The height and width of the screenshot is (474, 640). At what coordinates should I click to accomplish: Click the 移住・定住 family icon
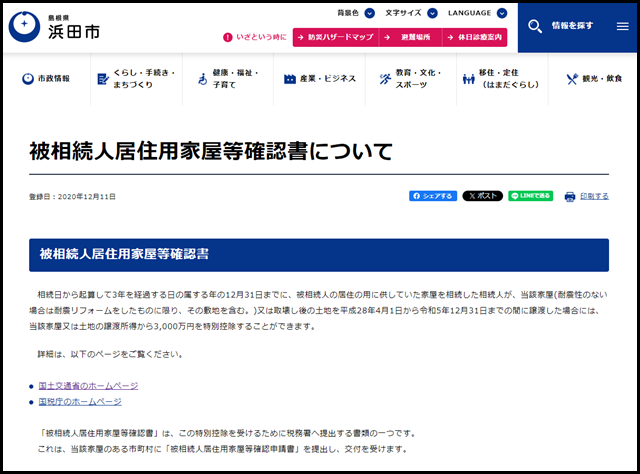[469, 79]
